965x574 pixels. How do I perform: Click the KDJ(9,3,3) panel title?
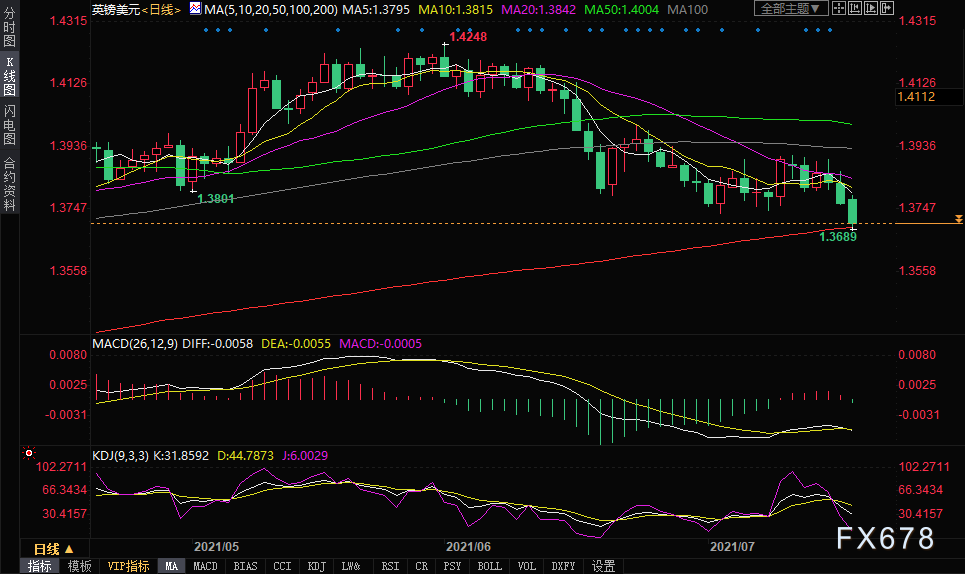tap(120, 455)
